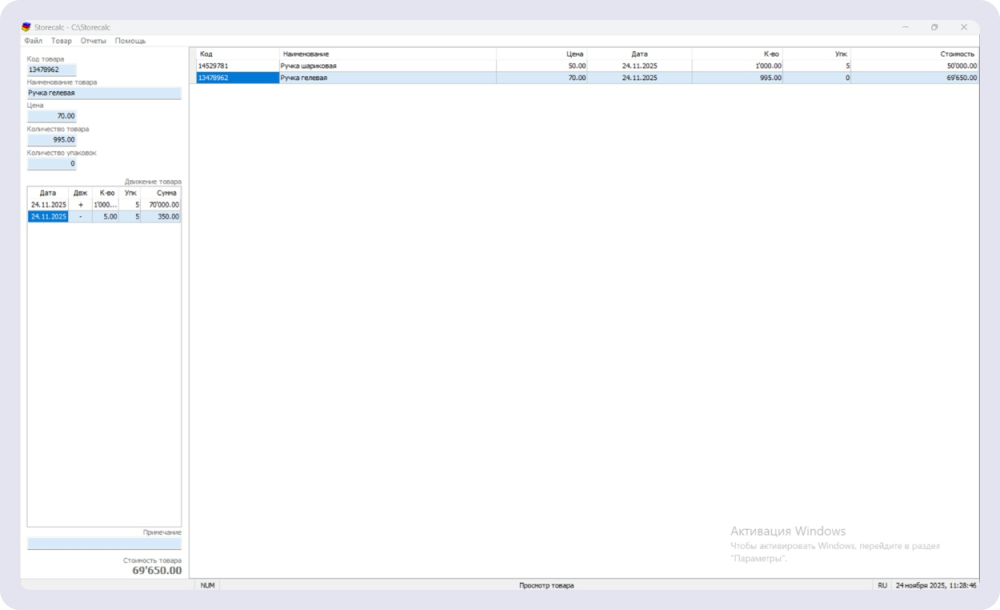Open the Отчеты menu
This screenshot has width=1000, height=610.
(93, 41)
